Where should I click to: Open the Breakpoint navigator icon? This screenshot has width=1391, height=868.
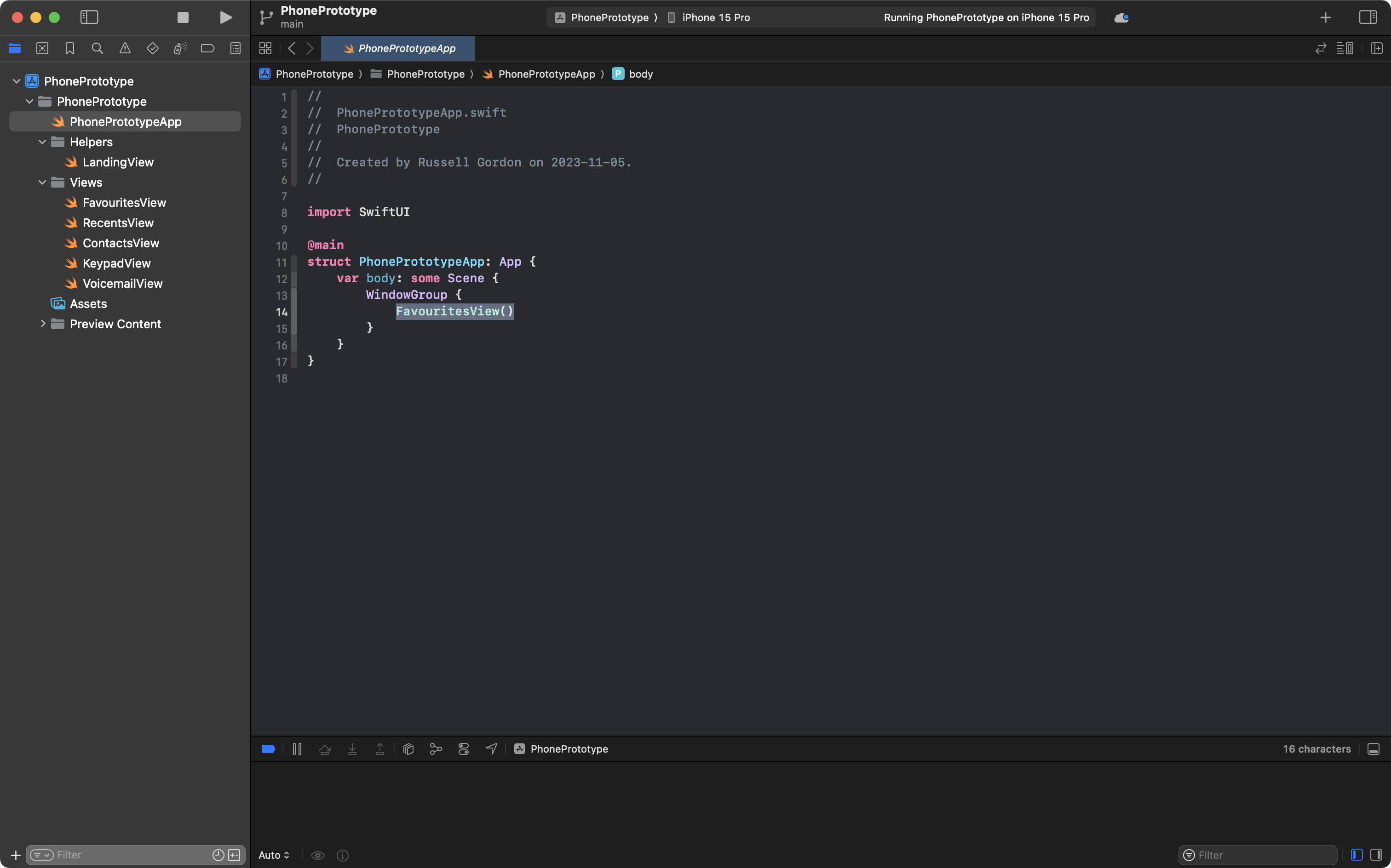click(x=207, y=49)
